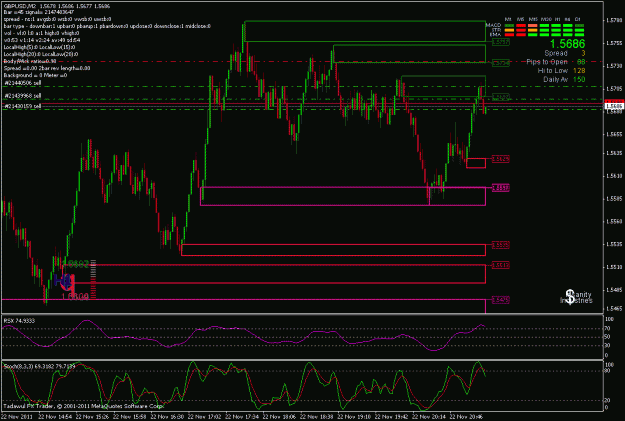The width and height of the screenshot is (625, 421).
Task: Click 1.5755 on the price axis
Action: tap(614, 43)
